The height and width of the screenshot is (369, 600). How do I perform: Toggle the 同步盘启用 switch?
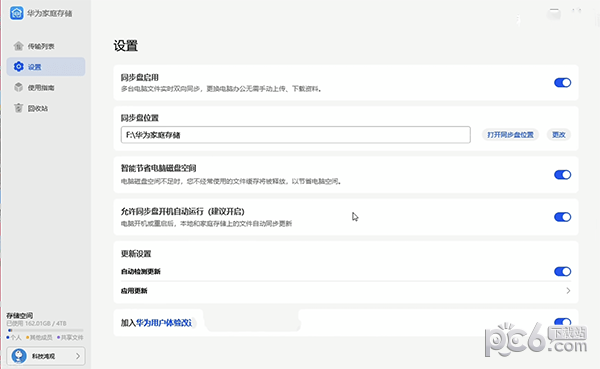pyautogui.click(x=562, y=83)
